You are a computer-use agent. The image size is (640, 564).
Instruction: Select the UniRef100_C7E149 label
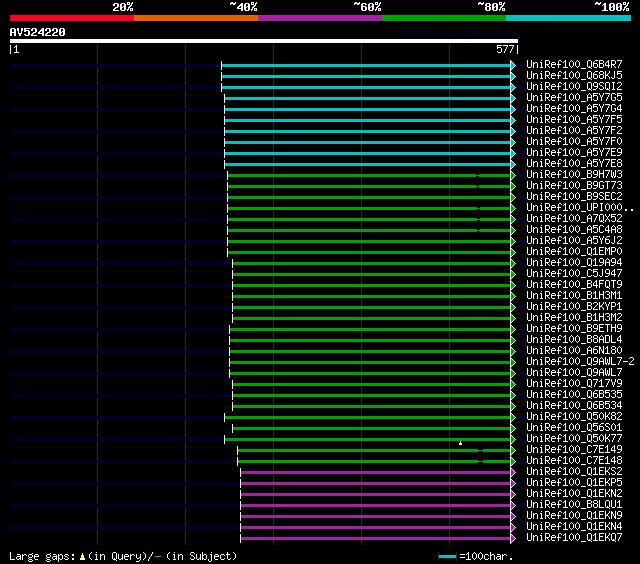click(x=574, y=450)
